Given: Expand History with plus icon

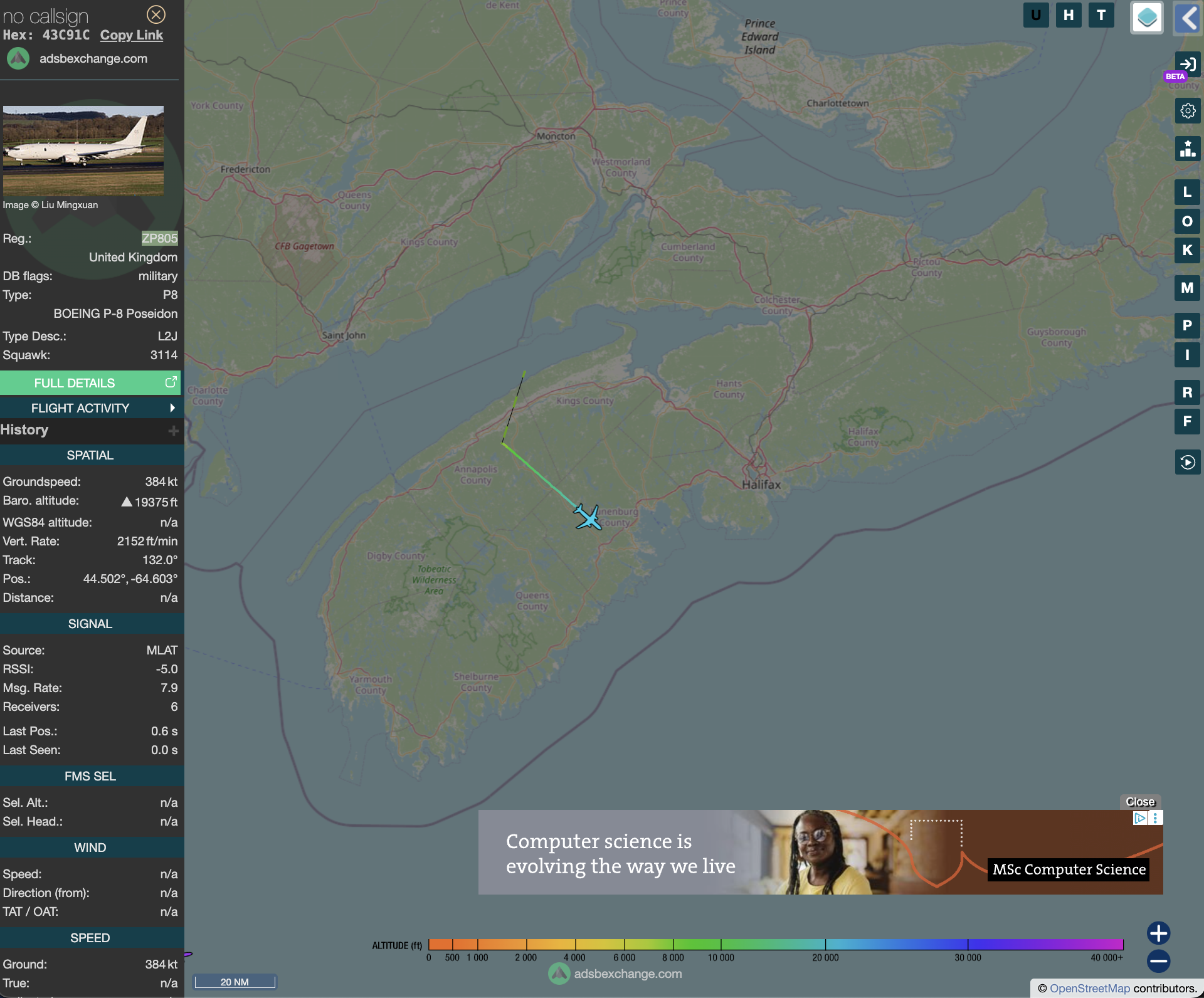Looking at the screenshot, I should click(x=174, y=431).
